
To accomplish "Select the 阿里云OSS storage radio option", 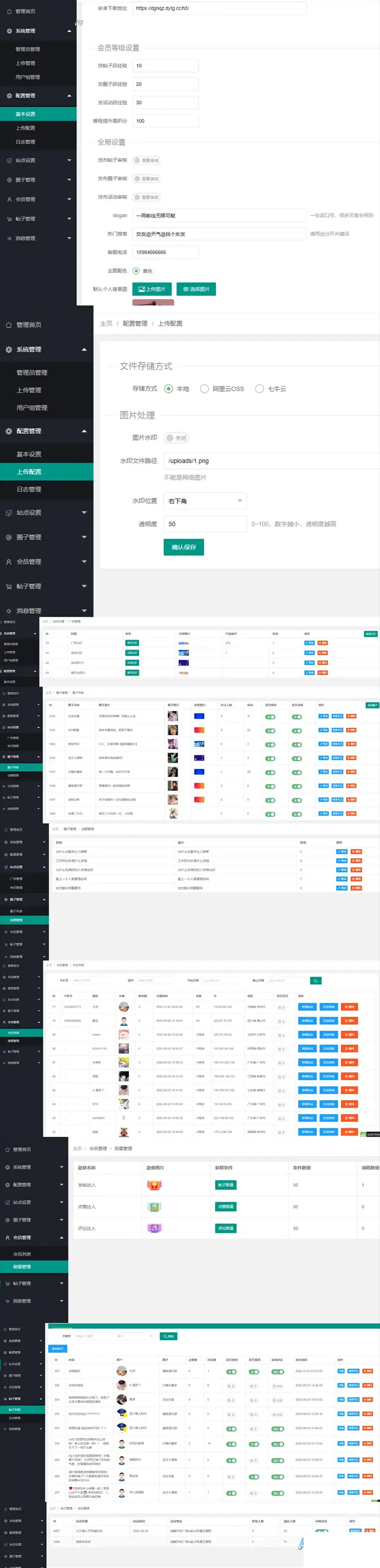I will tap(222, 389).
